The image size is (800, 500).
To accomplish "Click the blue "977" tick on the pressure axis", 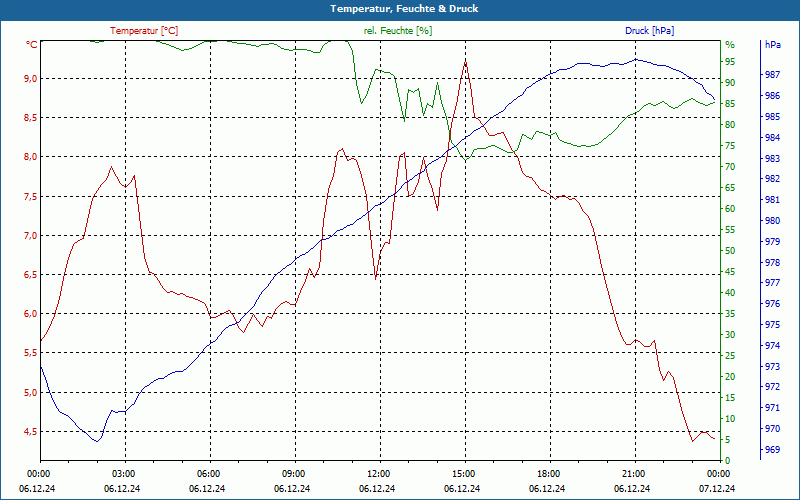I will [x=772, y=283].
